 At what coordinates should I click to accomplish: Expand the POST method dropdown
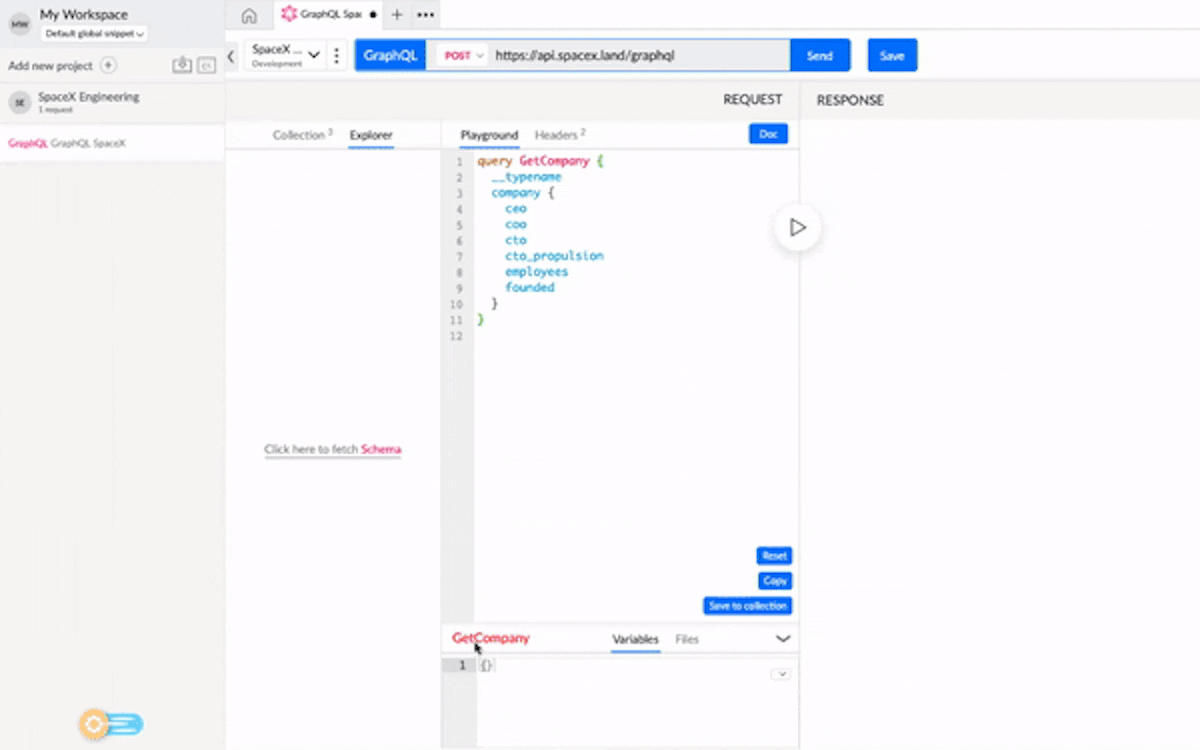coord(463,56)
